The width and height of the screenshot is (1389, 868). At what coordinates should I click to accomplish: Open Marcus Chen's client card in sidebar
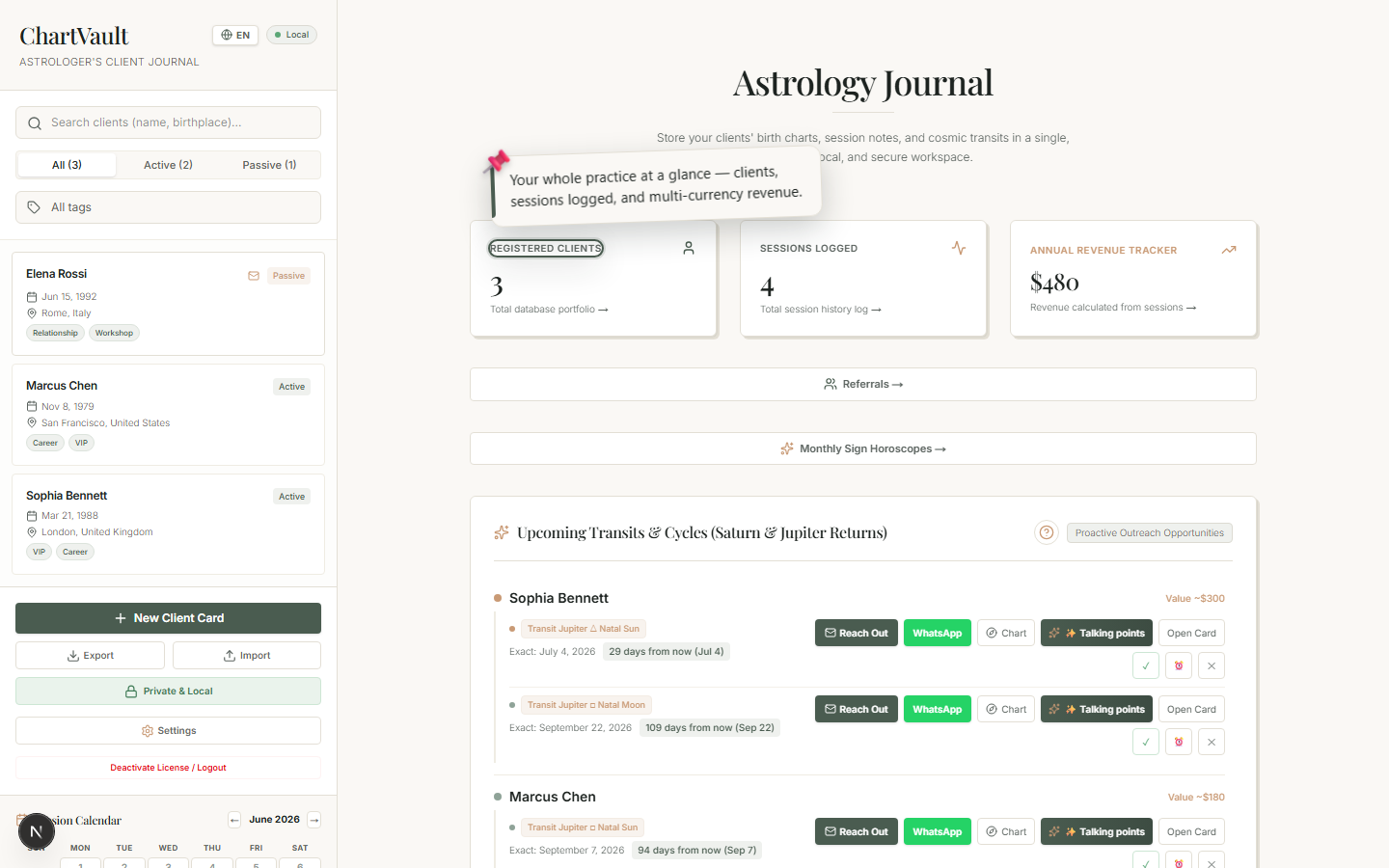[x=168, y=415]
